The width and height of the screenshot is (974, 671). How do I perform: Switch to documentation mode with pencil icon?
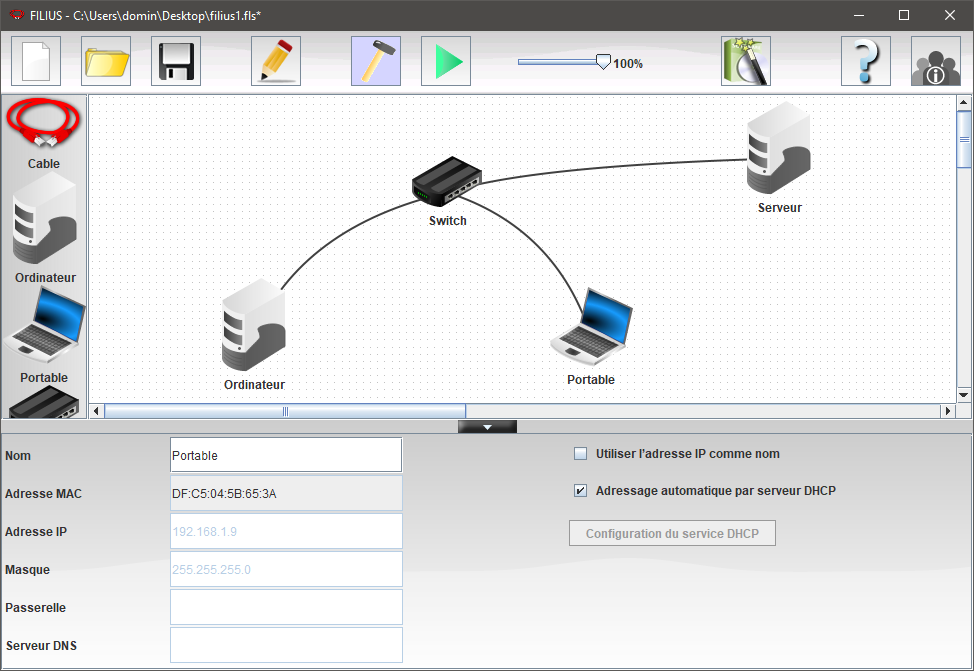tap(276, 61)
